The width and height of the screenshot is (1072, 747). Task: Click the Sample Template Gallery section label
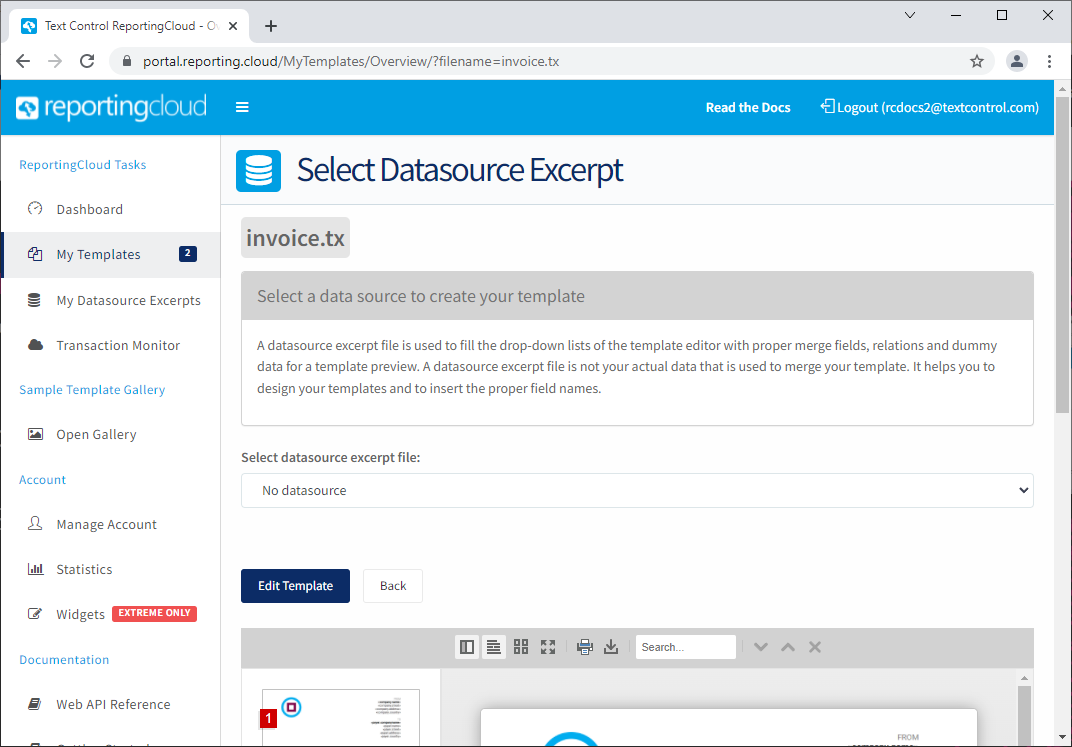(92, 390)
